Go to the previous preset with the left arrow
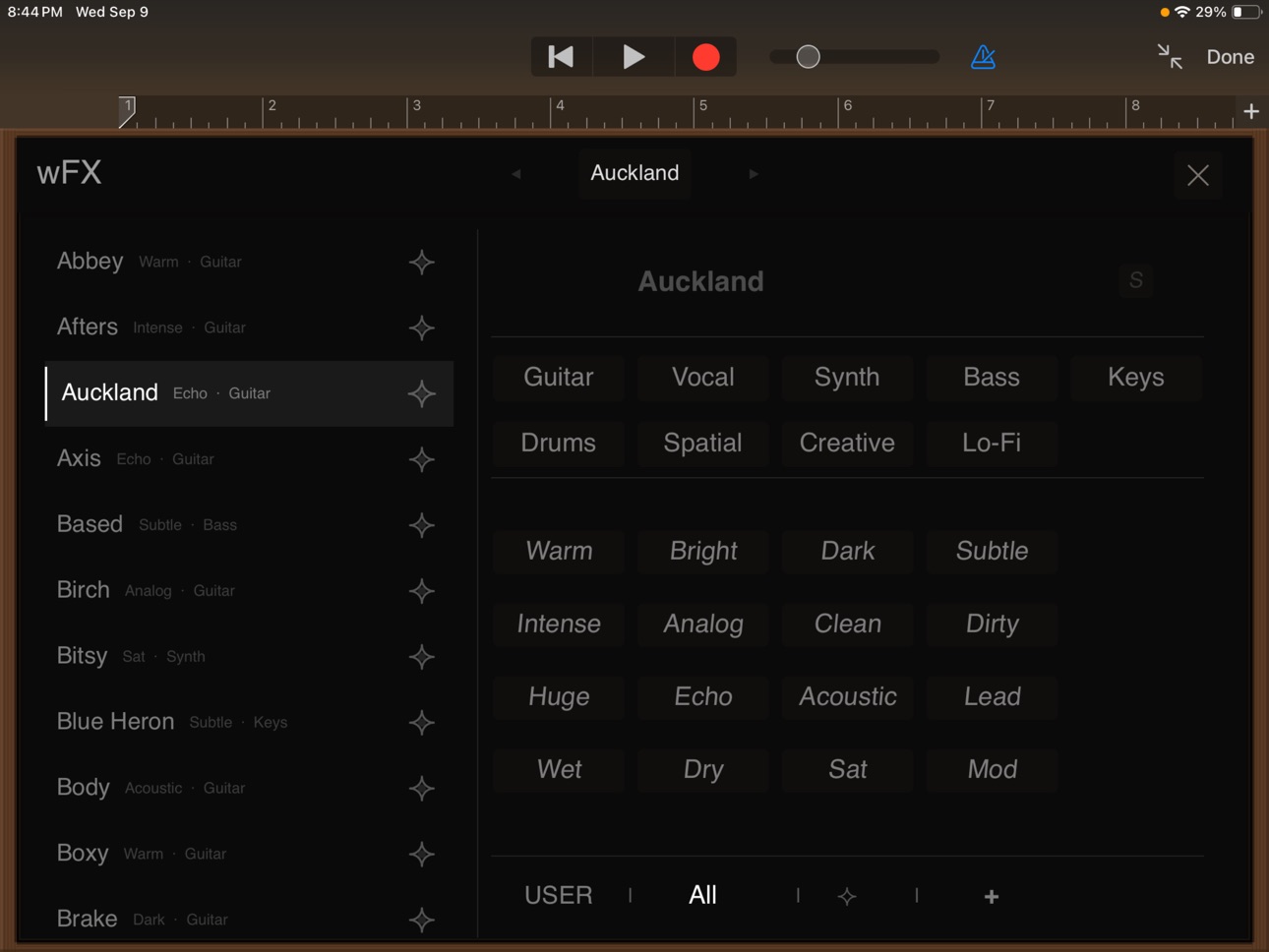The height and width of the screenshot is (952, 1269). tap(516, 174)
